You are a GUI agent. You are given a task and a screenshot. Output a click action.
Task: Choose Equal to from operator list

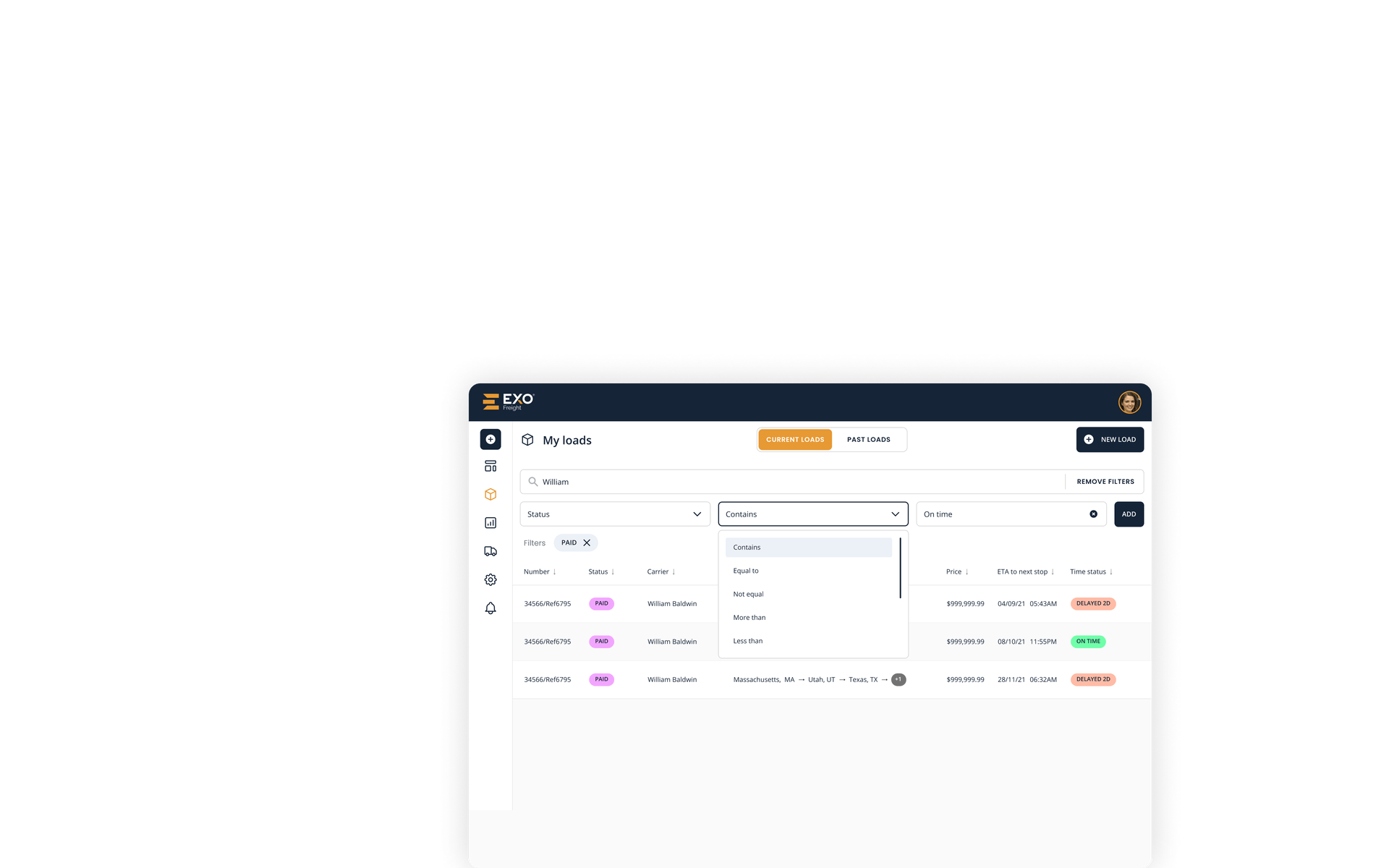[x=746, y=571]
